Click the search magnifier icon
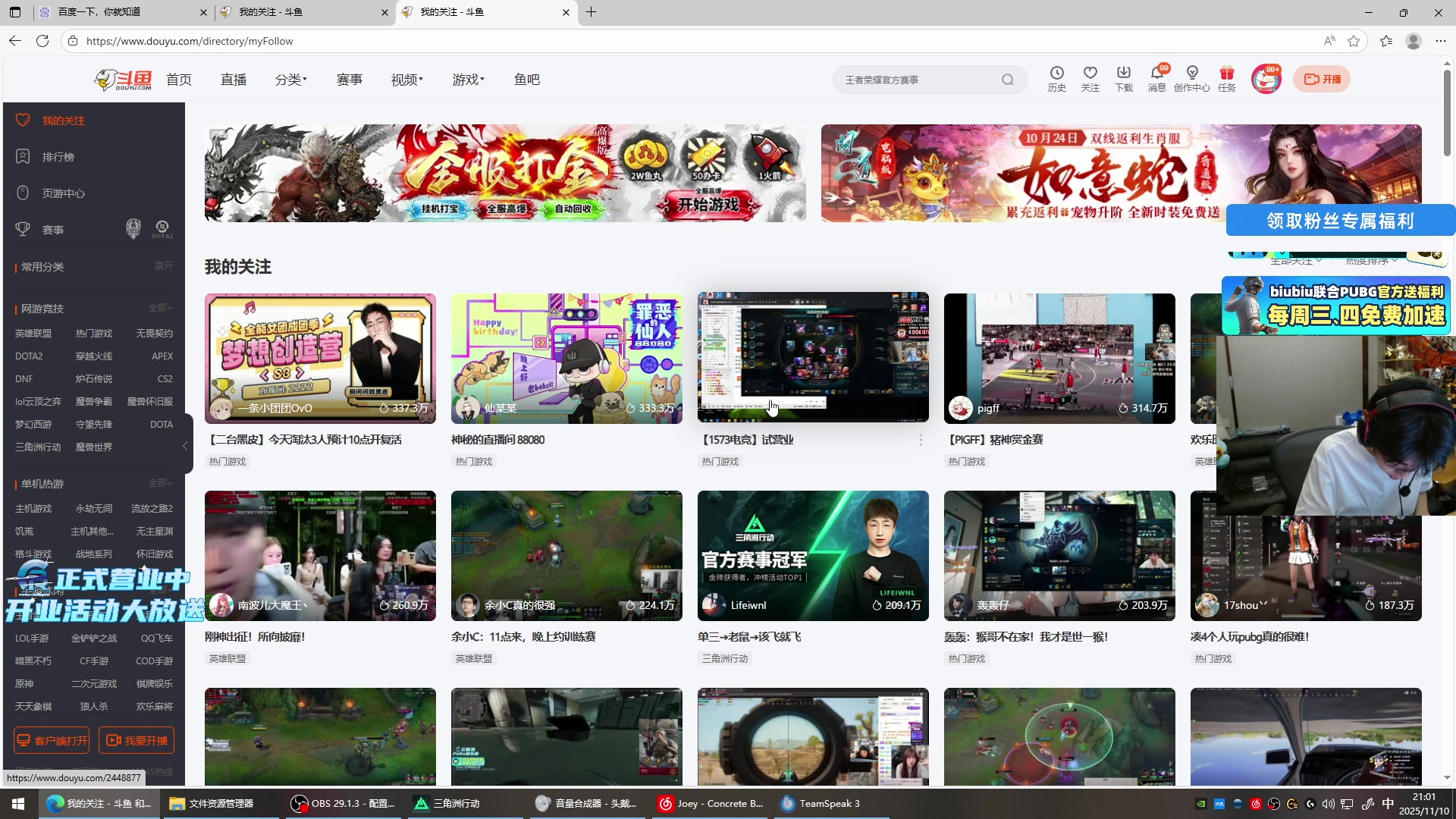1456x819 pixels. [1007, 80]
